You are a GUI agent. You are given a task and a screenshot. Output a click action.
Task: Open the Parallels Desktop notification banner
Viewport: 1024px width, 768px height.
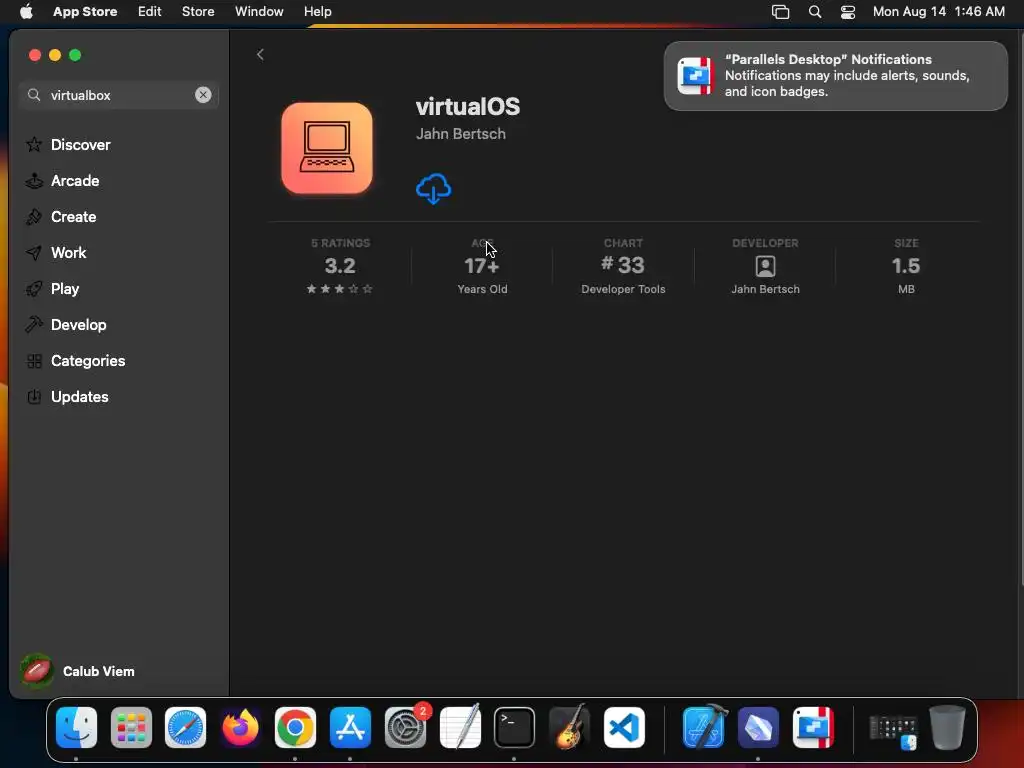835,76
